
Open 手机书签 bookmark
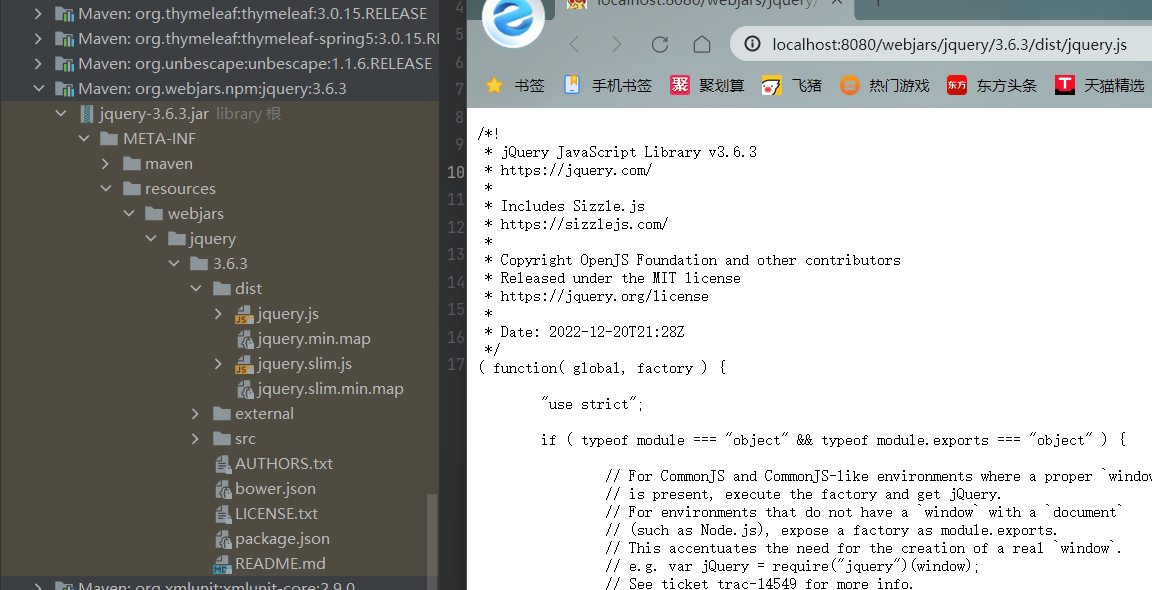(x=608, y=86)
